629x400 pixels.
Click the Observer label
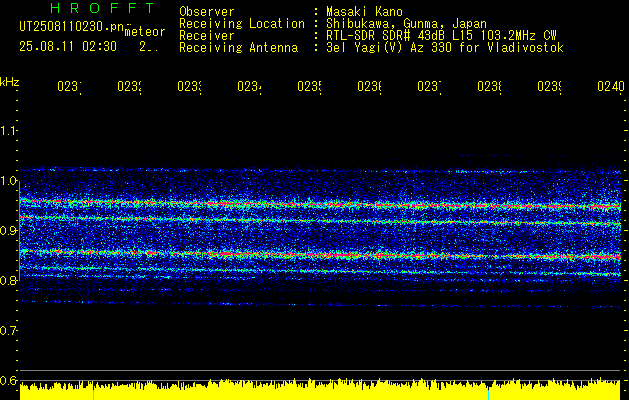tap(207, 12)
